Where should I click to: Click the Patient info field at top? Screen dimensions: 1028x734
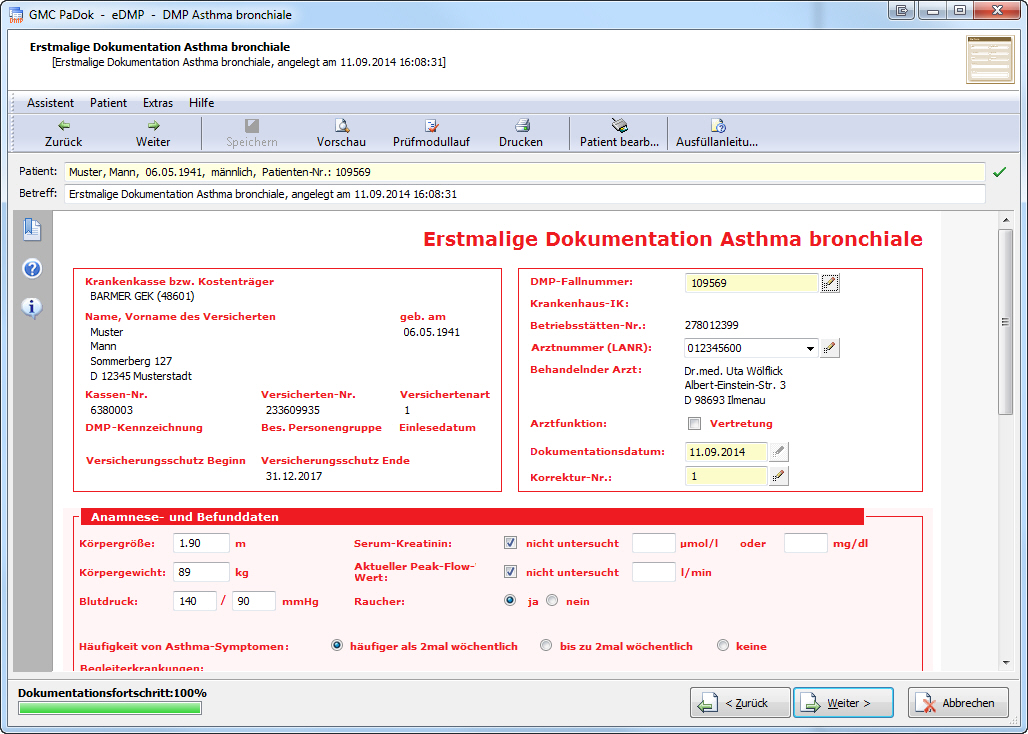point(524,172)
